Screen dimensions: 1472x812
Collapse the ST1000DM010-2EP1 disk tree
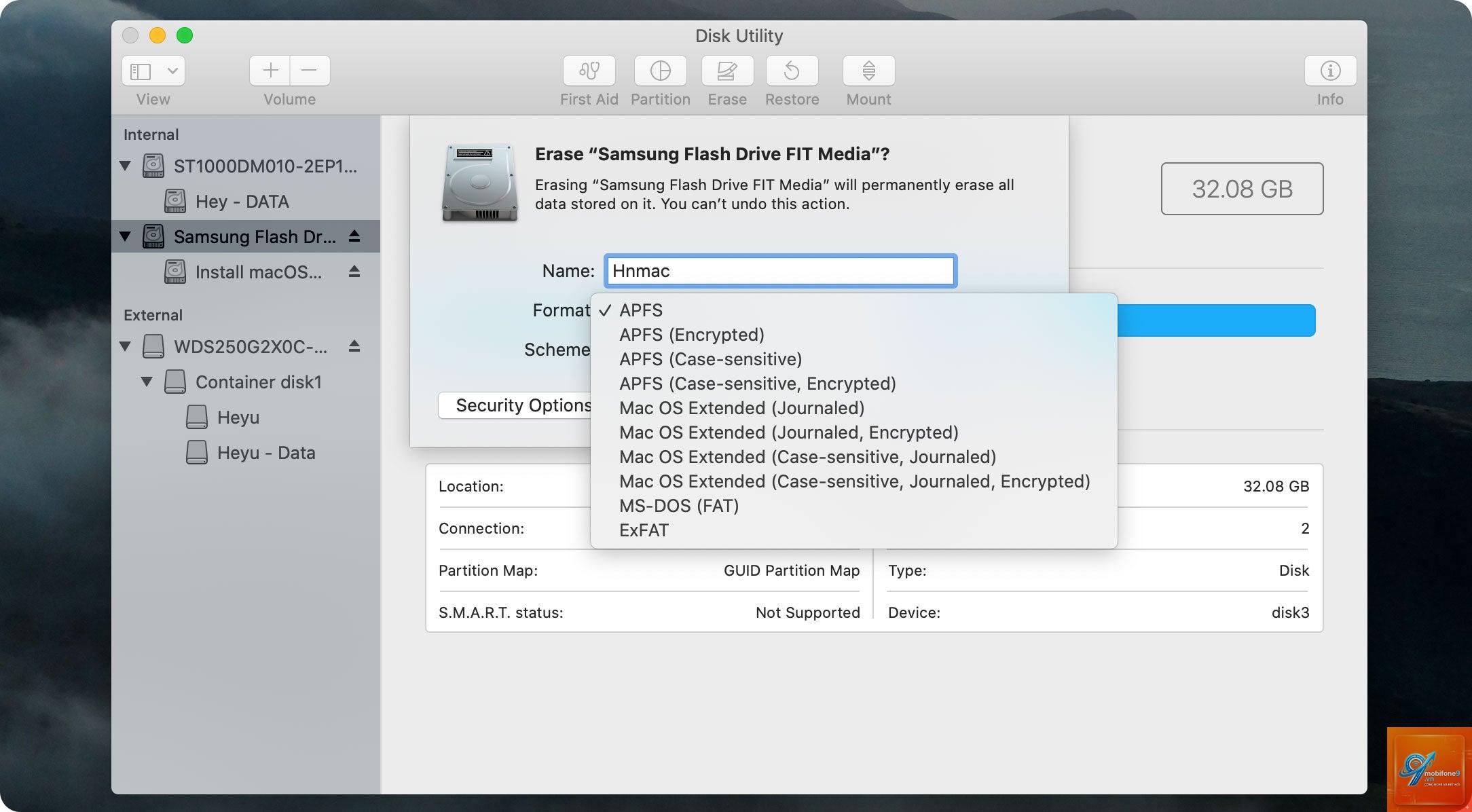[125, 166]
